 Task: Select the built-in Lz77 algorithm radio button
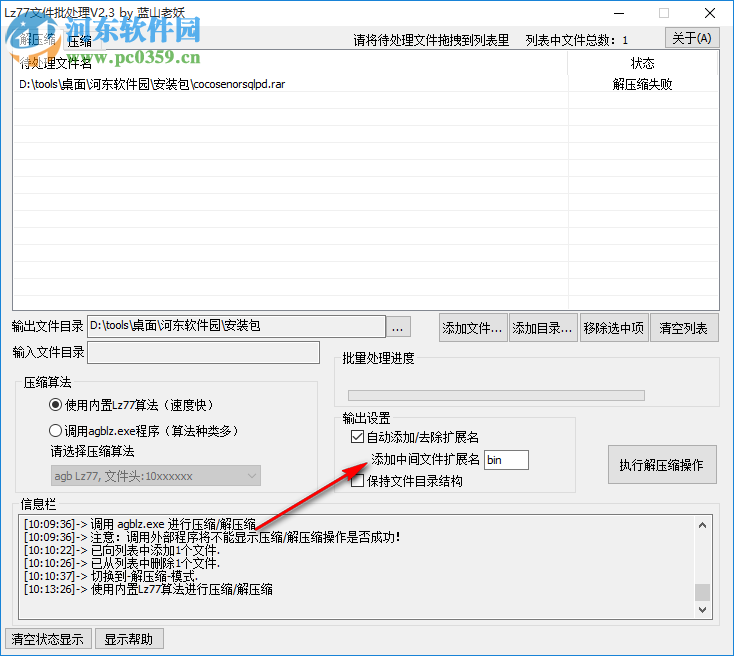pyautogui.click(x=55, y=405)
